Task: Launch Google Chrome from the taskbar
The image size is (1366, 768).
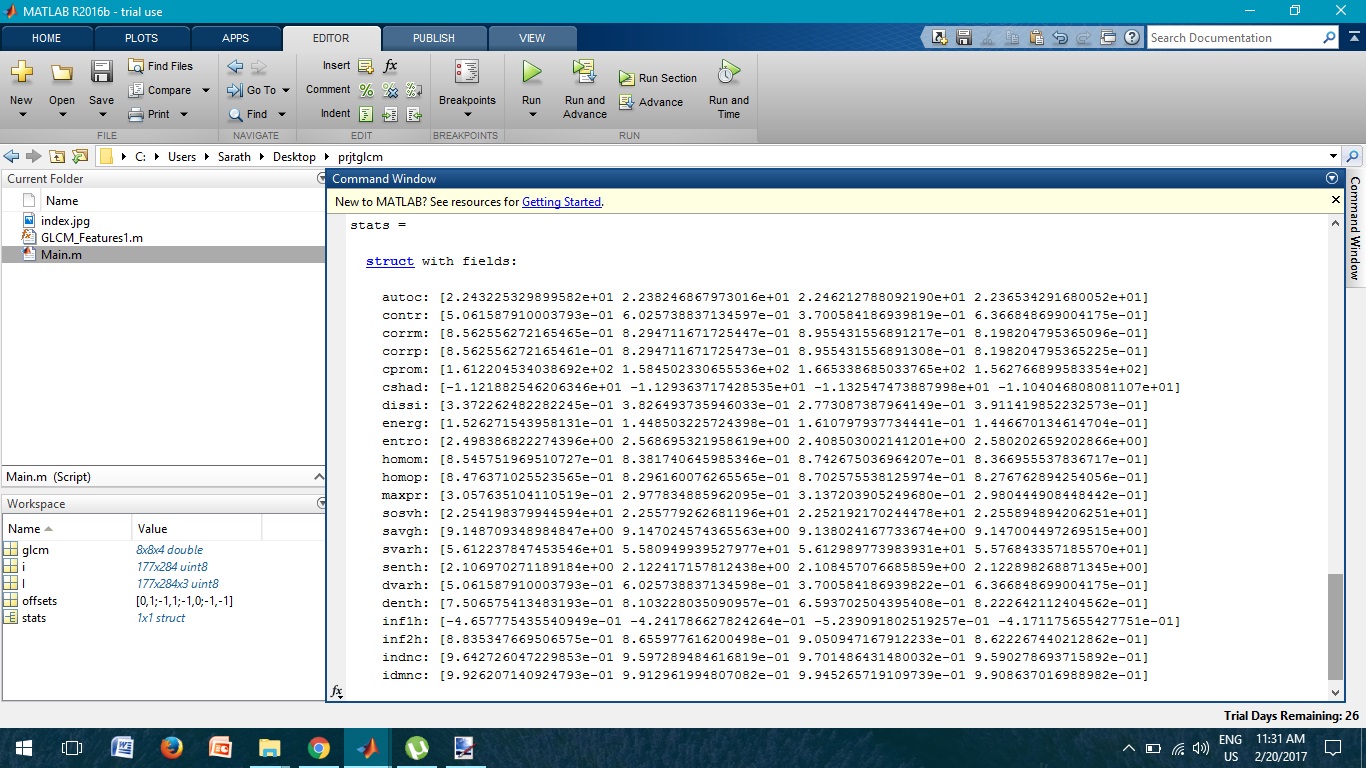Action: tap(318, 747)
